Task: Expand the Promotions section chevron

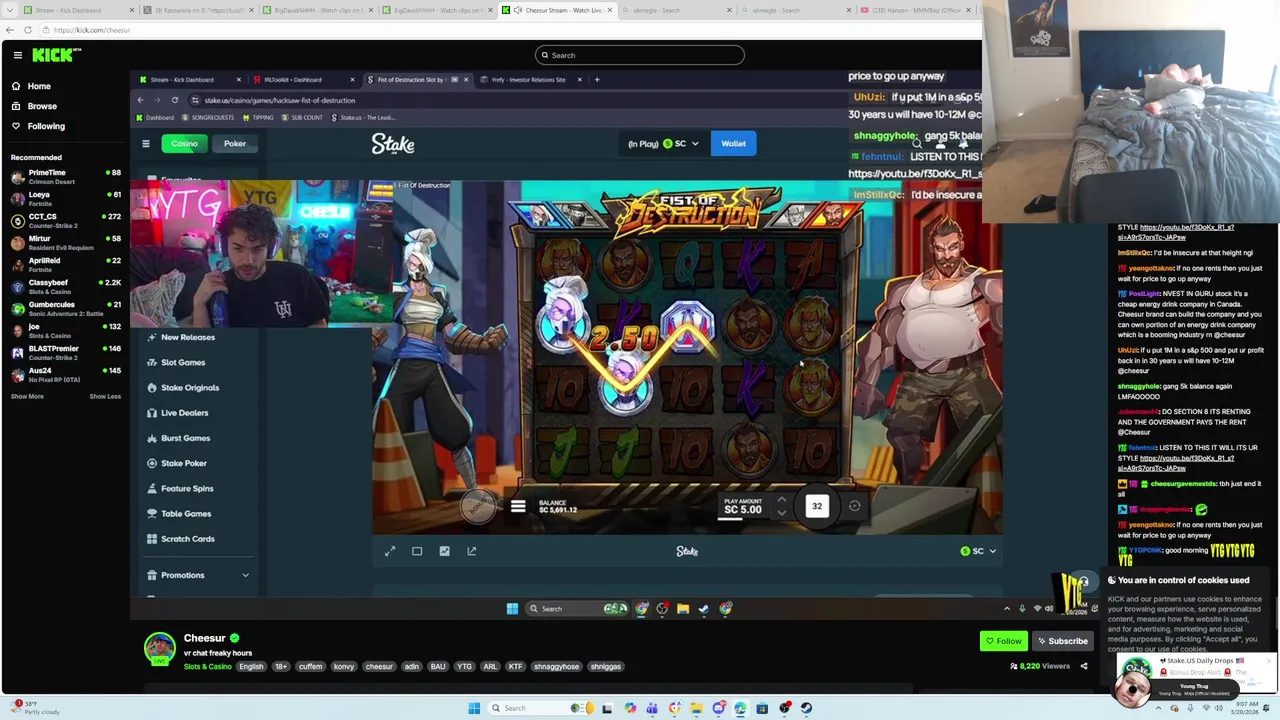Action: tap(245, 575)
